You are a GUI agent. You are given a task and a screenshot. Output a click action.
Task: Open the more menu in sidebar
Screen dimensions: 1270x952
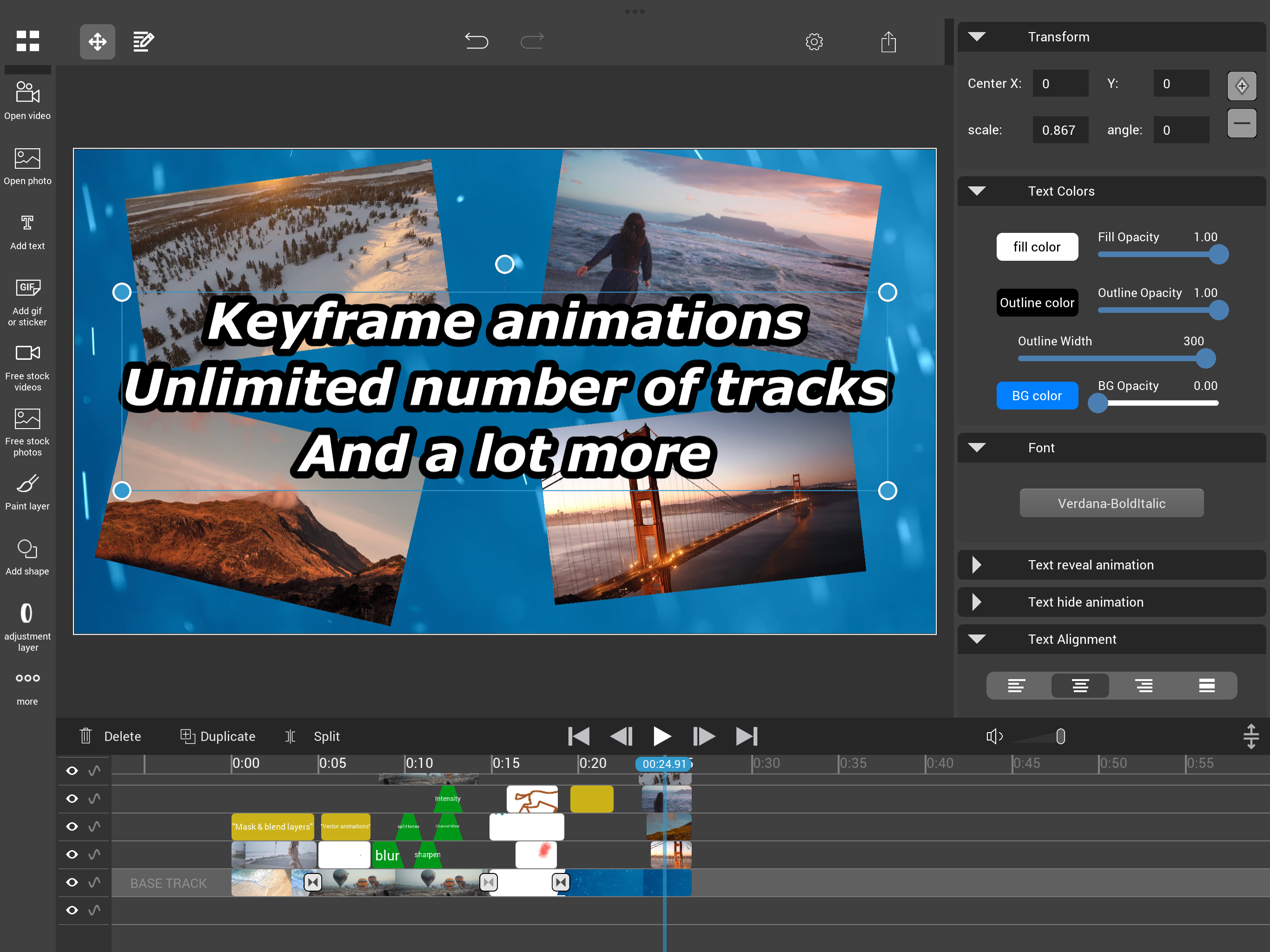click(x=27, y=679)
